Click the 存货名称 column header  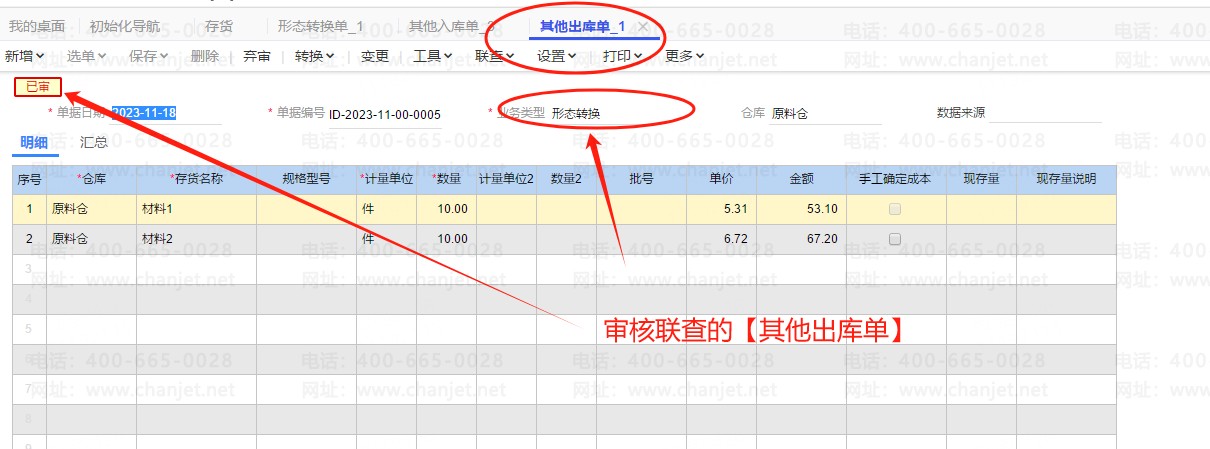click(x=196, y=179)
